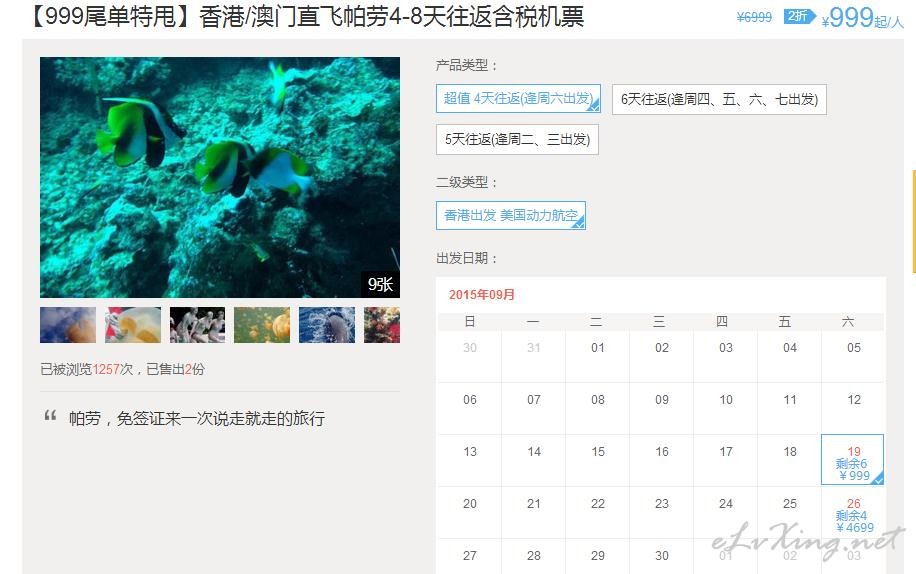Select the 超值 4天往返 product type option
The width and height of the screenshot is (916, 574).
click(518, 99)
